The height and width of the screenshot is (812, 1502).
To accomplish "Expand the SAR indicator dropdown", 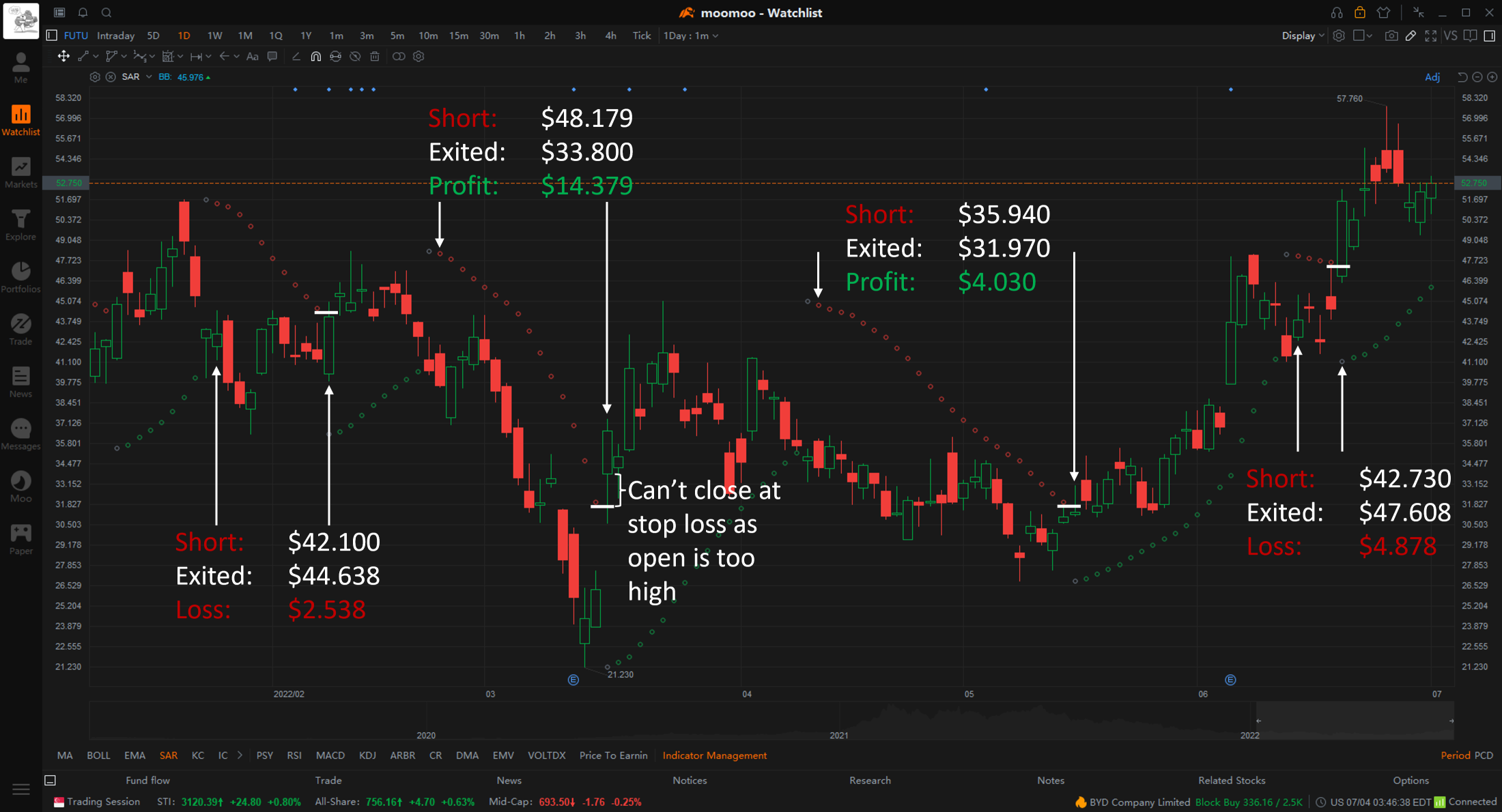I will click(147, 77).
